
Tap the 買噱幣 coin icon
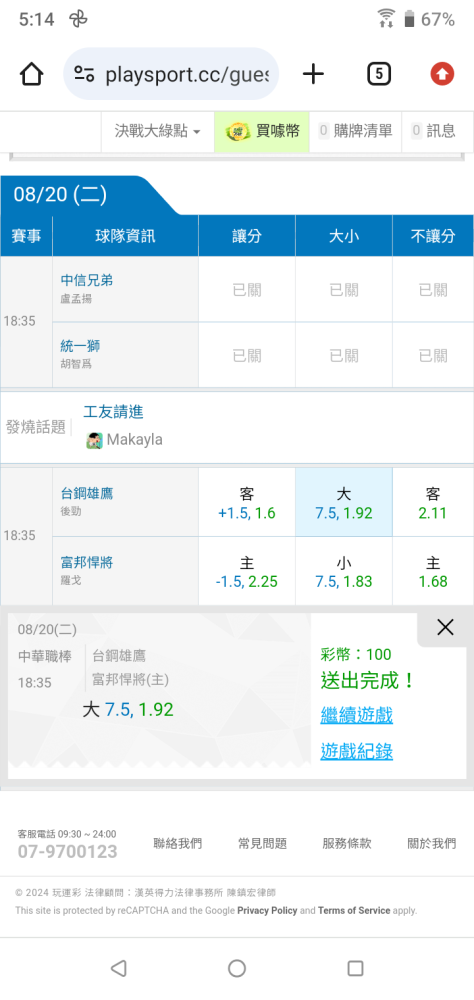point(238,131)
